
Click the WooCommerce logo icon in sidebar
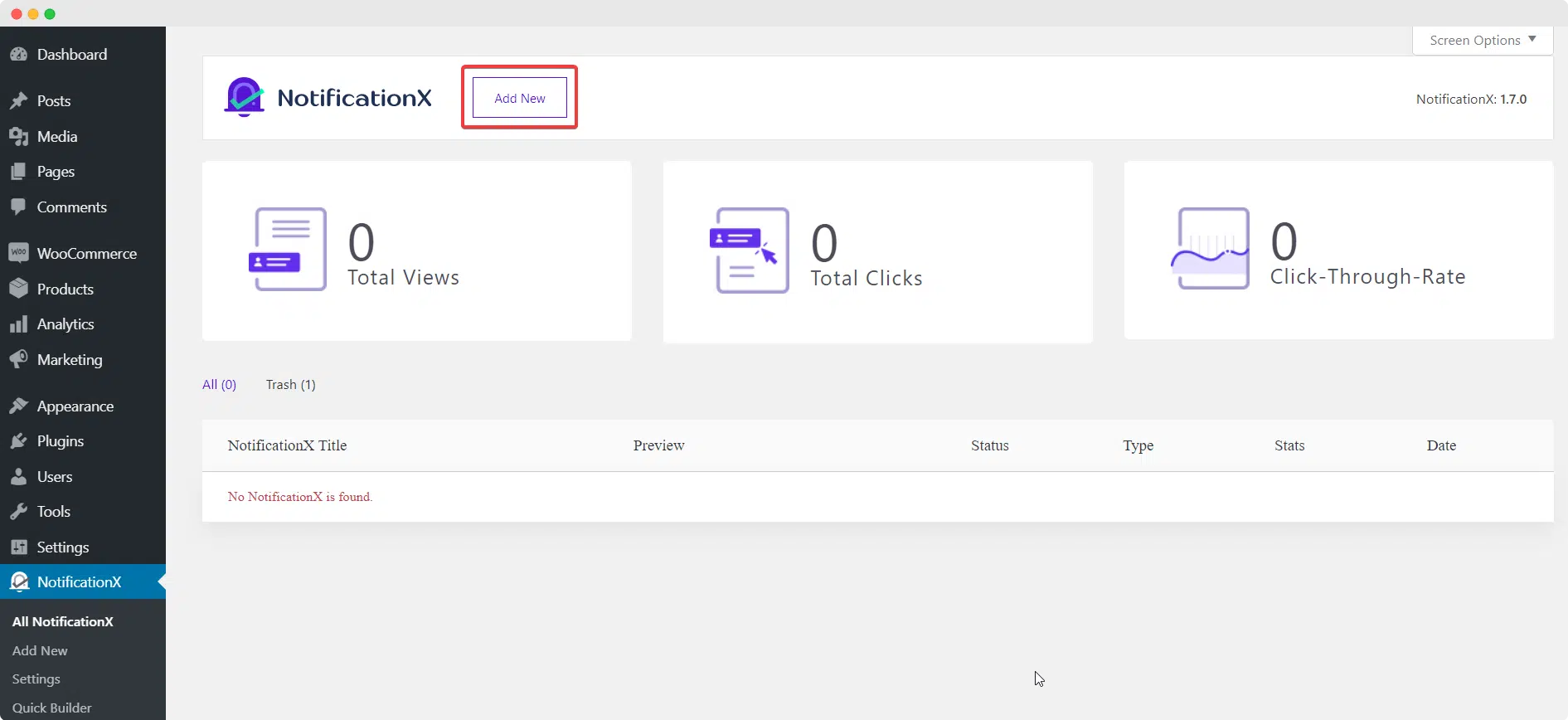click(x=18, y=253)
